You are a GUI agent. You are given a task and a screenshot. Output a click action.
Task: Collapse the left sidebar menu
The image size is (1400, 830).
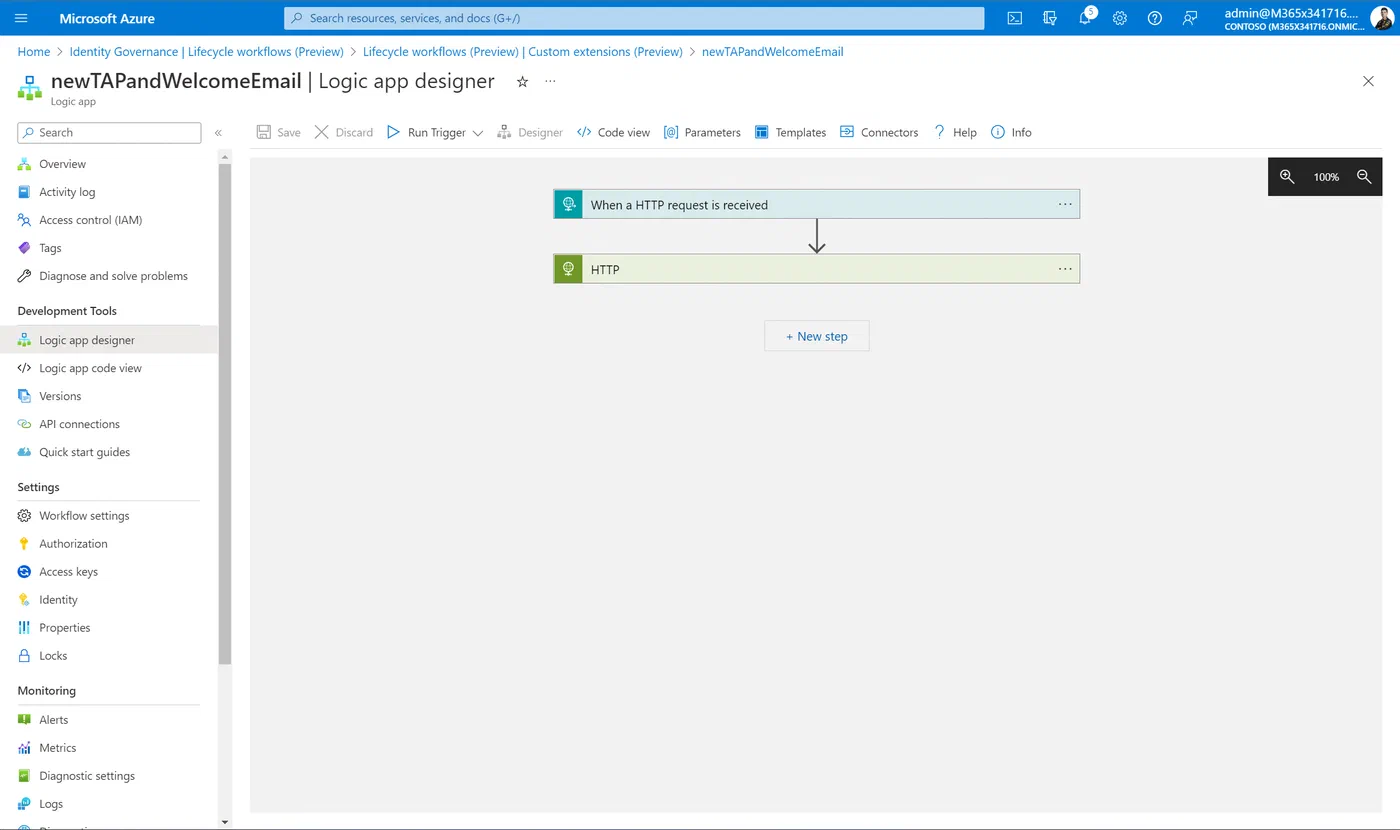(x=218, y=132)
